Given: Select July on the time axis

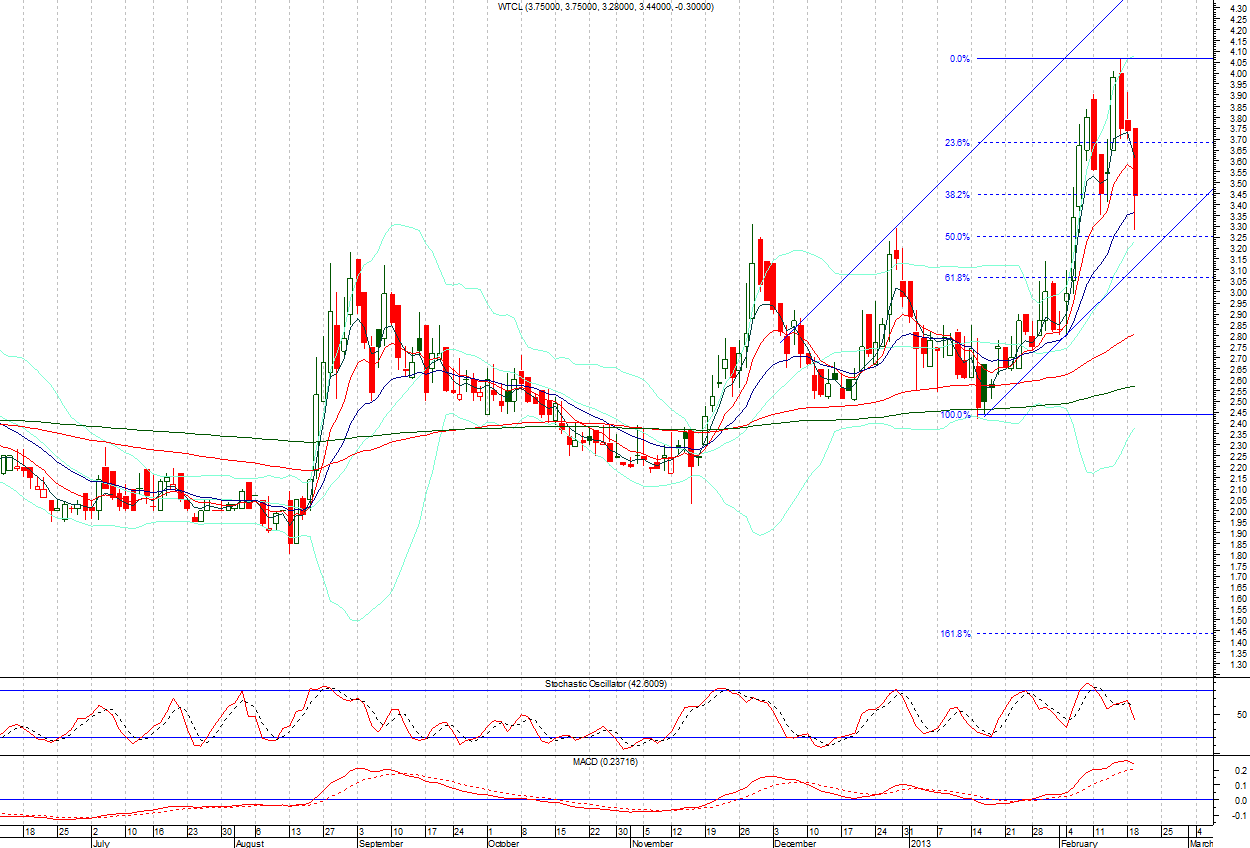Looking at the screenshot, I should [102, 843].
